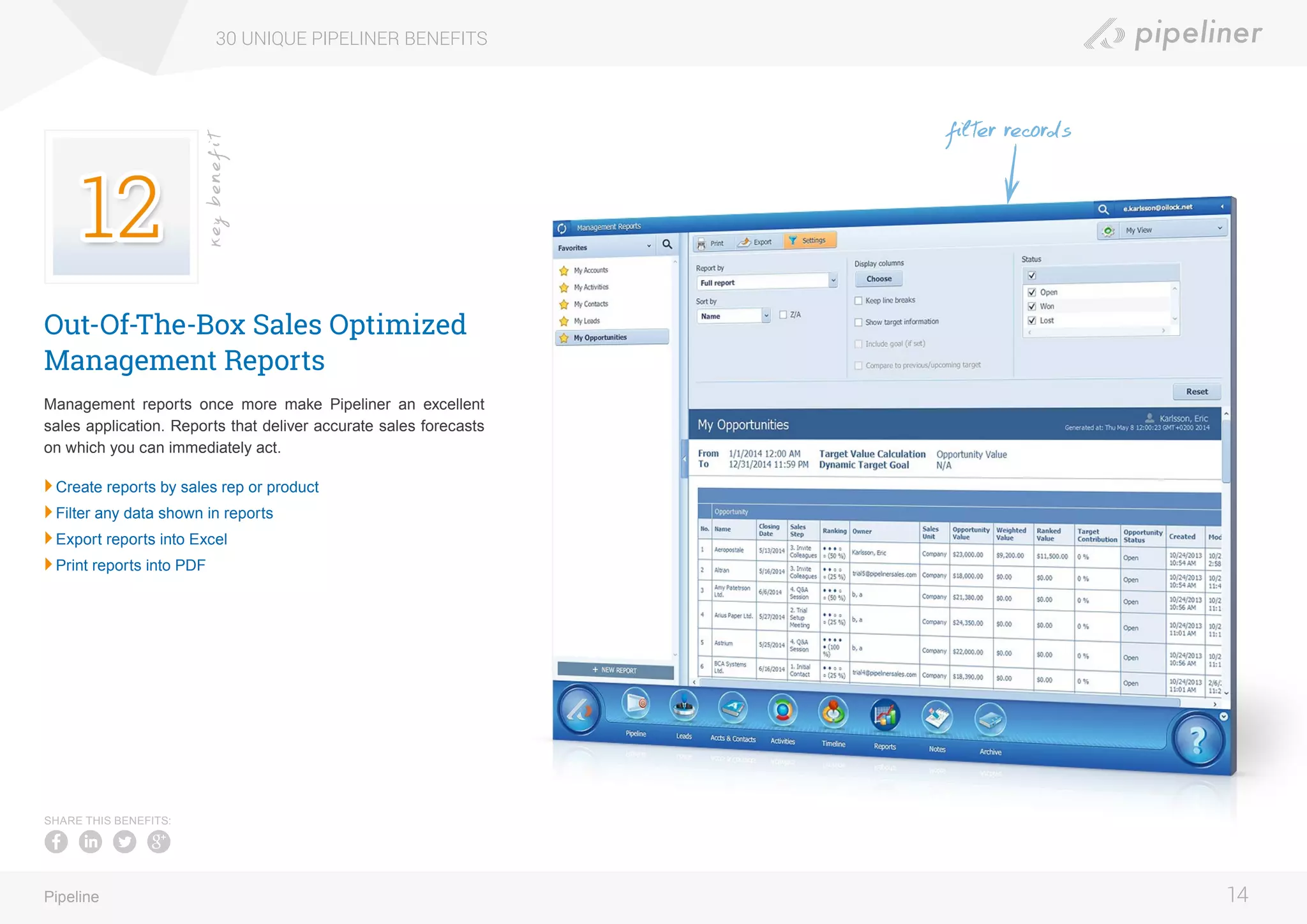1307x924 pixels.
Task: Open the Activities dock icon
Action: coord(782,710)
